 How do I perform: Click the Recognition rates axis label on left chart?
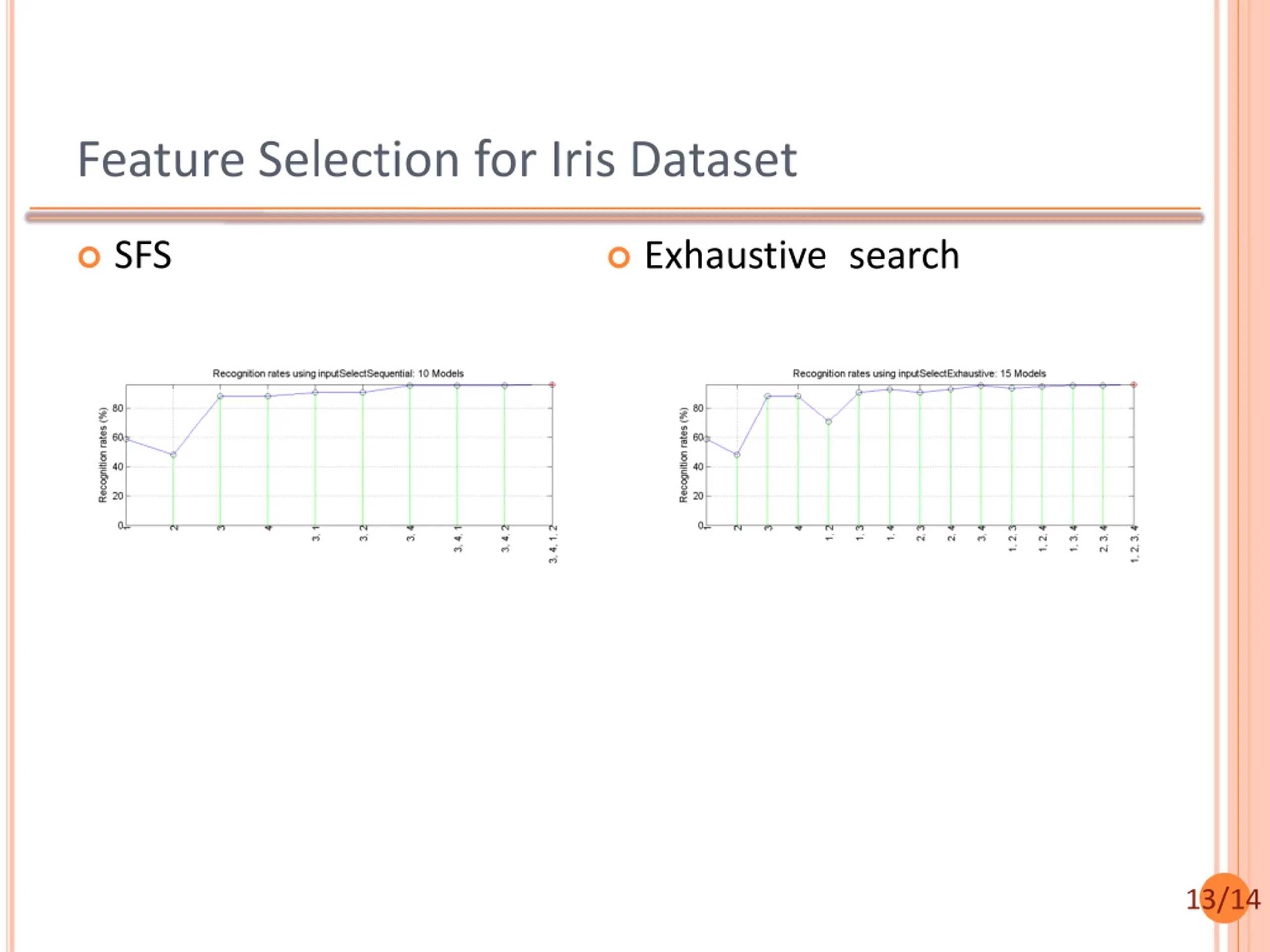(103, 455)
